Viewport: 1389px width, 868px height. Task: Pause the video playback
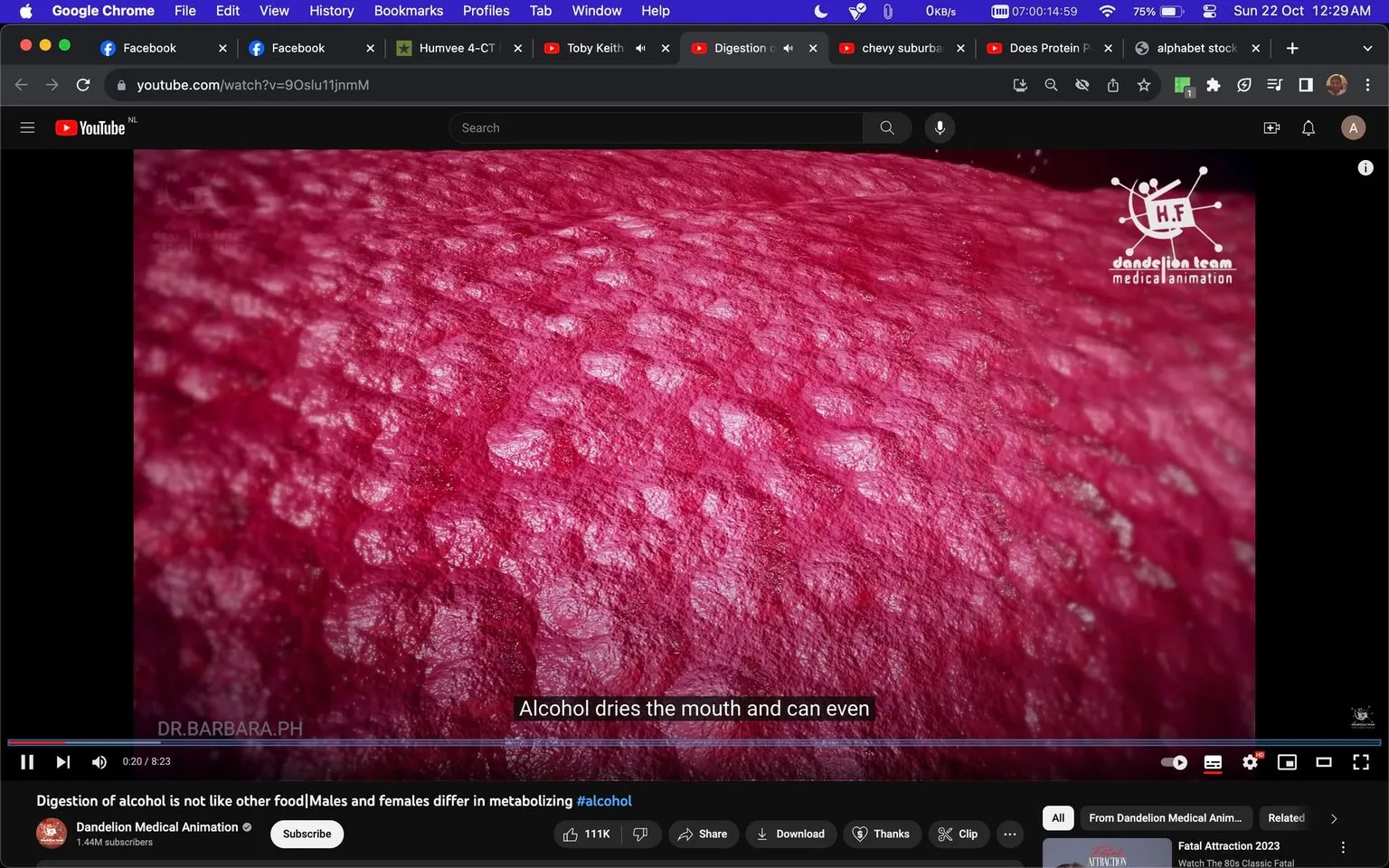(x=26, y=762)
